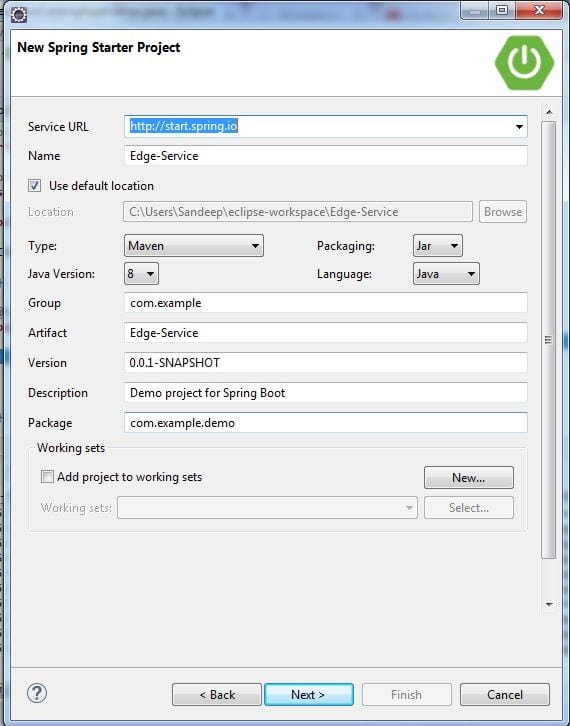Image resolution: width=570 pixels, height=726 pixels.
Task: Open the Packaging Jar dropdown
Action: [x=438, y=245]
